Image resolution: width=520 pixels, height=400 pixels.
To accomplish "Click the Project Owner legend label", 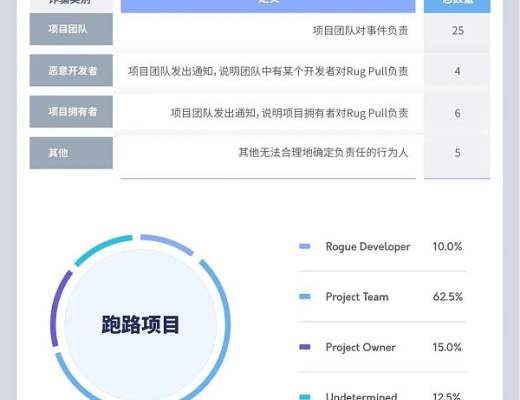I will [361, 347].
